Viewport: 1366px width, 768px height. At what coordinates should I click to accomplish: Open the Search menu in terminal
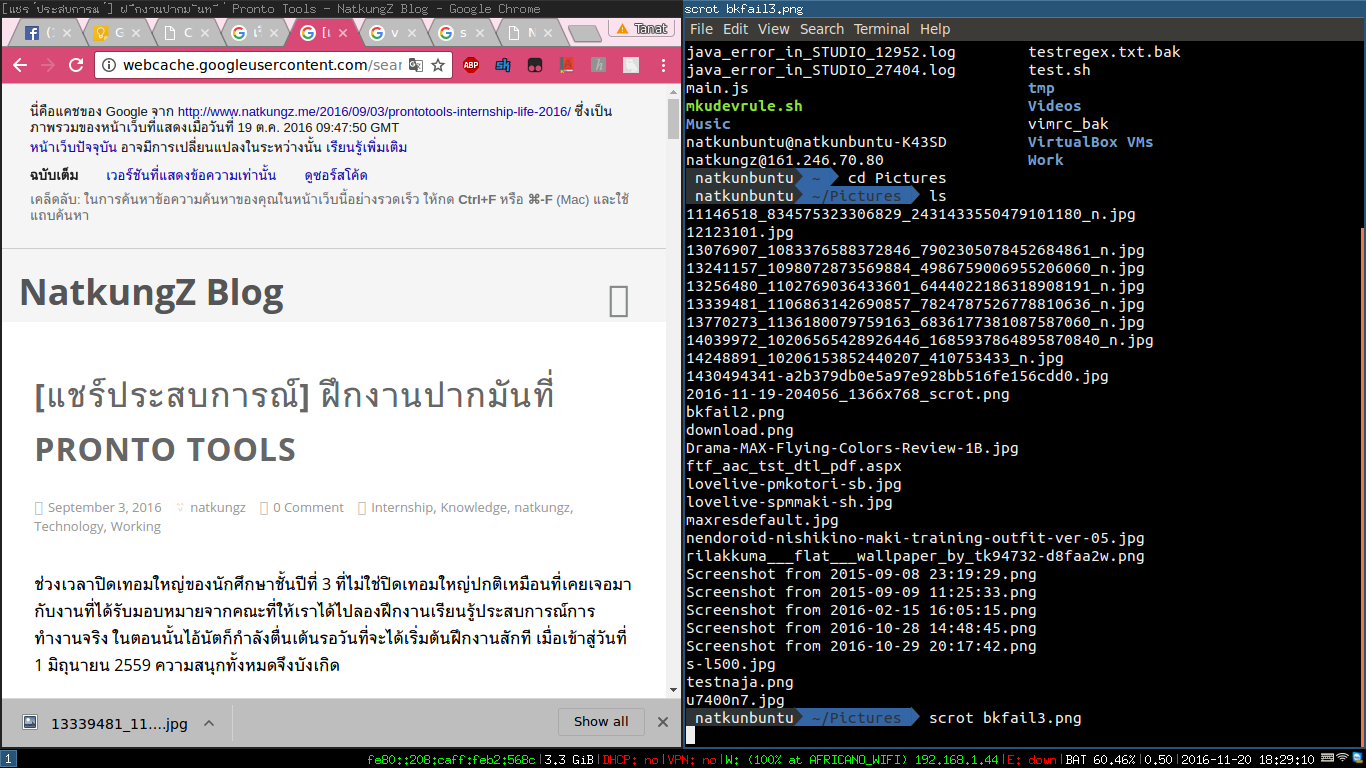click(821, 29)
